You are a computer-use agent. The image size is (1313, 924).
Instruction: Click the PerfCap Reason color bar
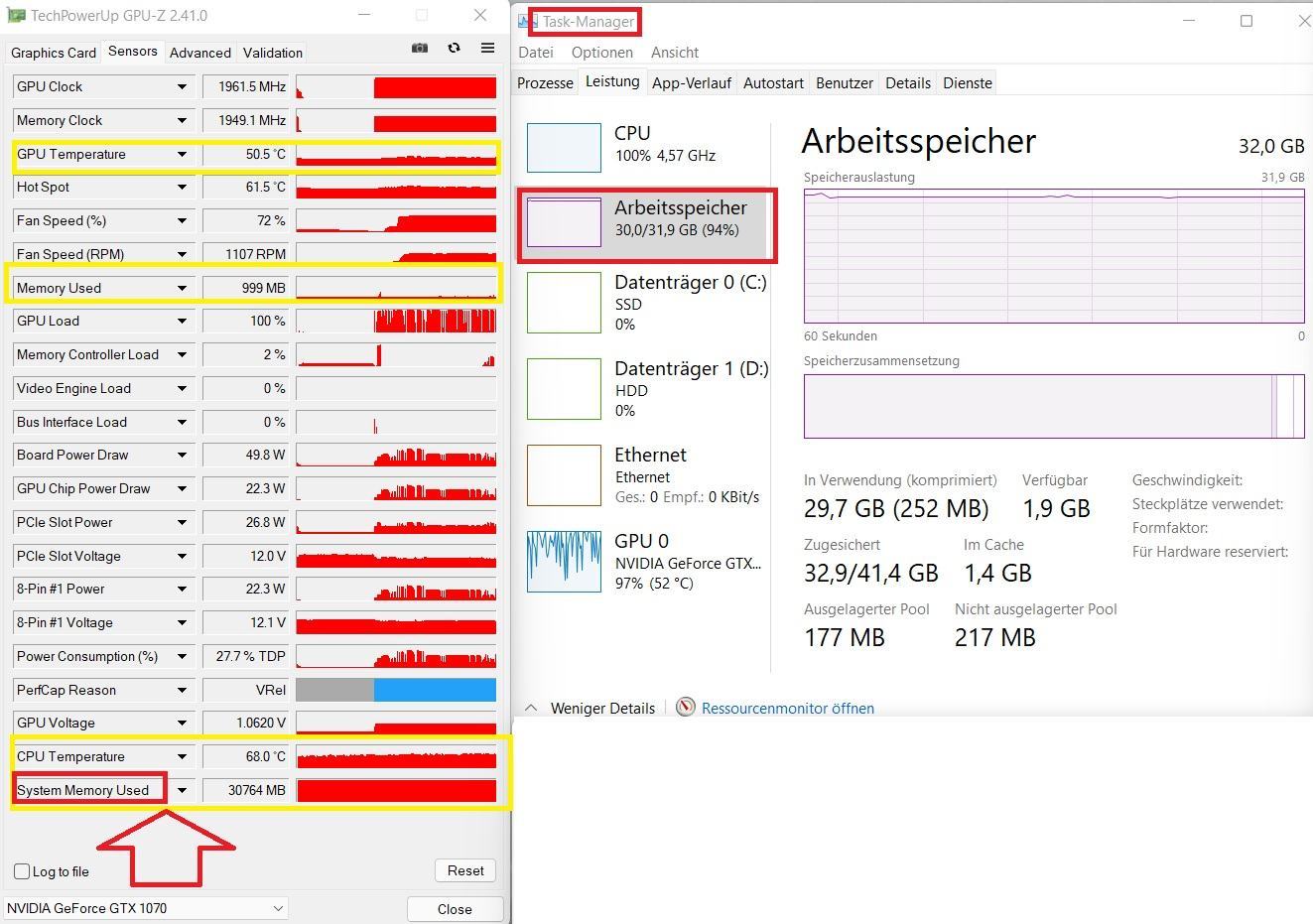pyautogui.click(x=396, y=690)
